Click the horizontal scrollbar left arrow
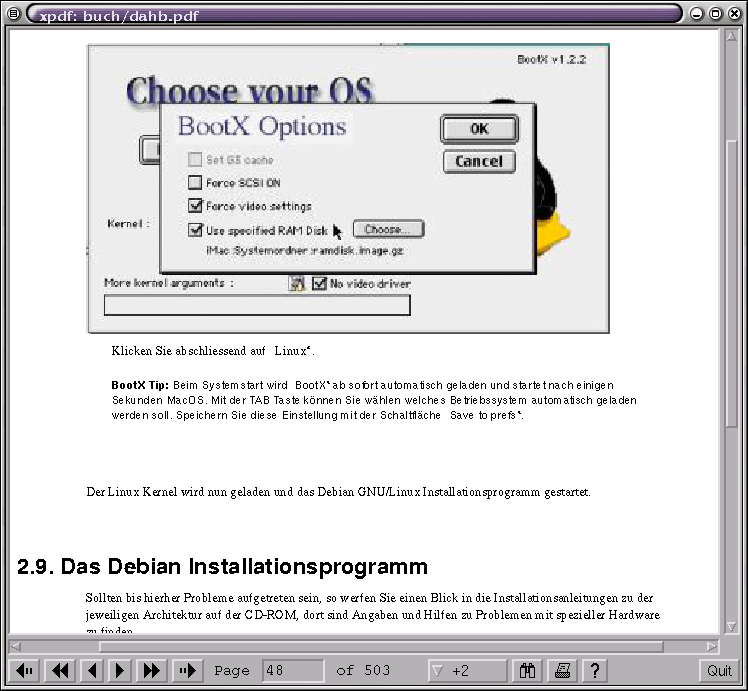The width and height of the screenshot is (748, 691). (16, 647)
